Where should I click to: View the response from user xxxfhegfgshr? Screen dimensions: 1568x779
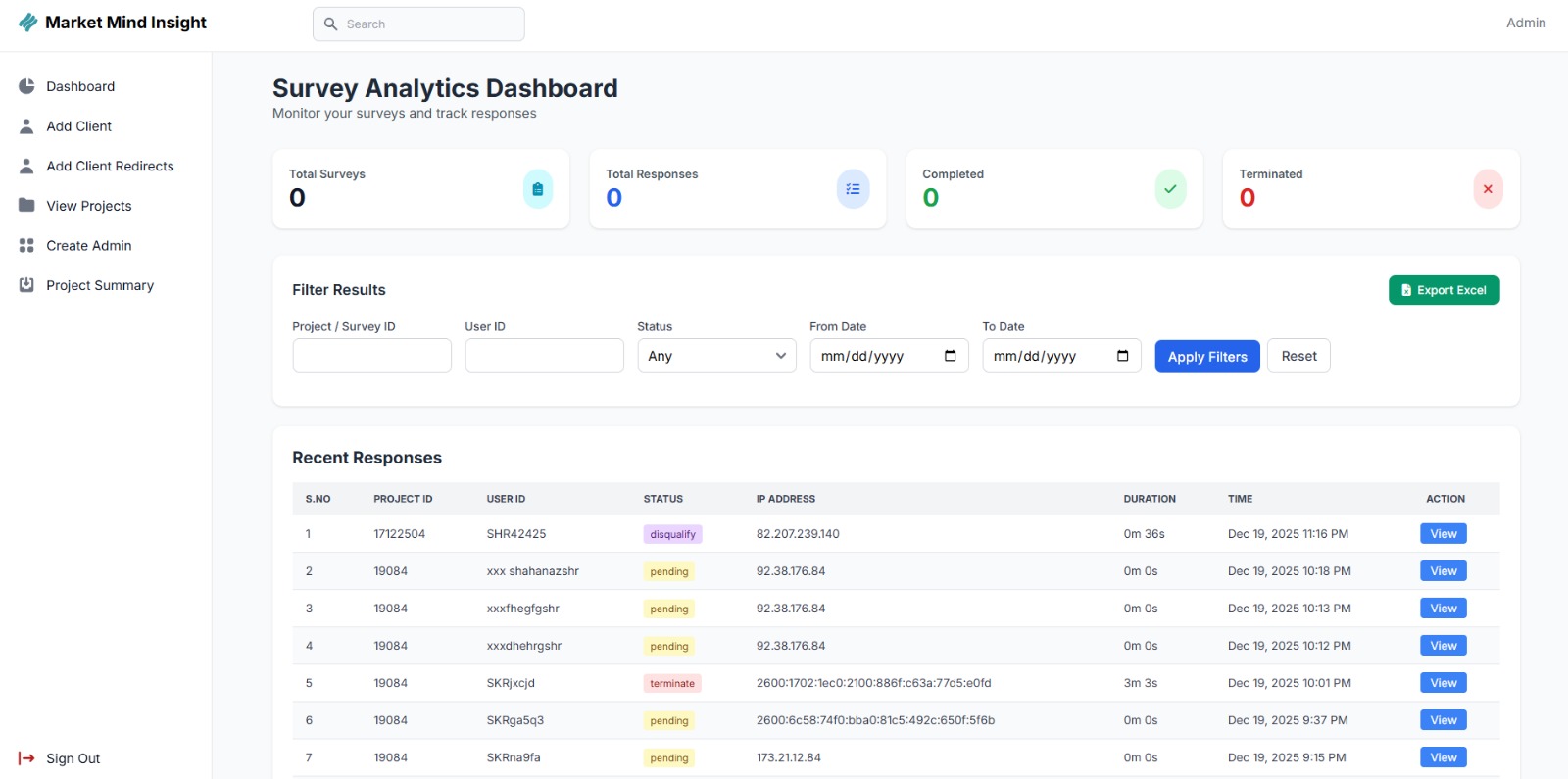[1443, 609]
